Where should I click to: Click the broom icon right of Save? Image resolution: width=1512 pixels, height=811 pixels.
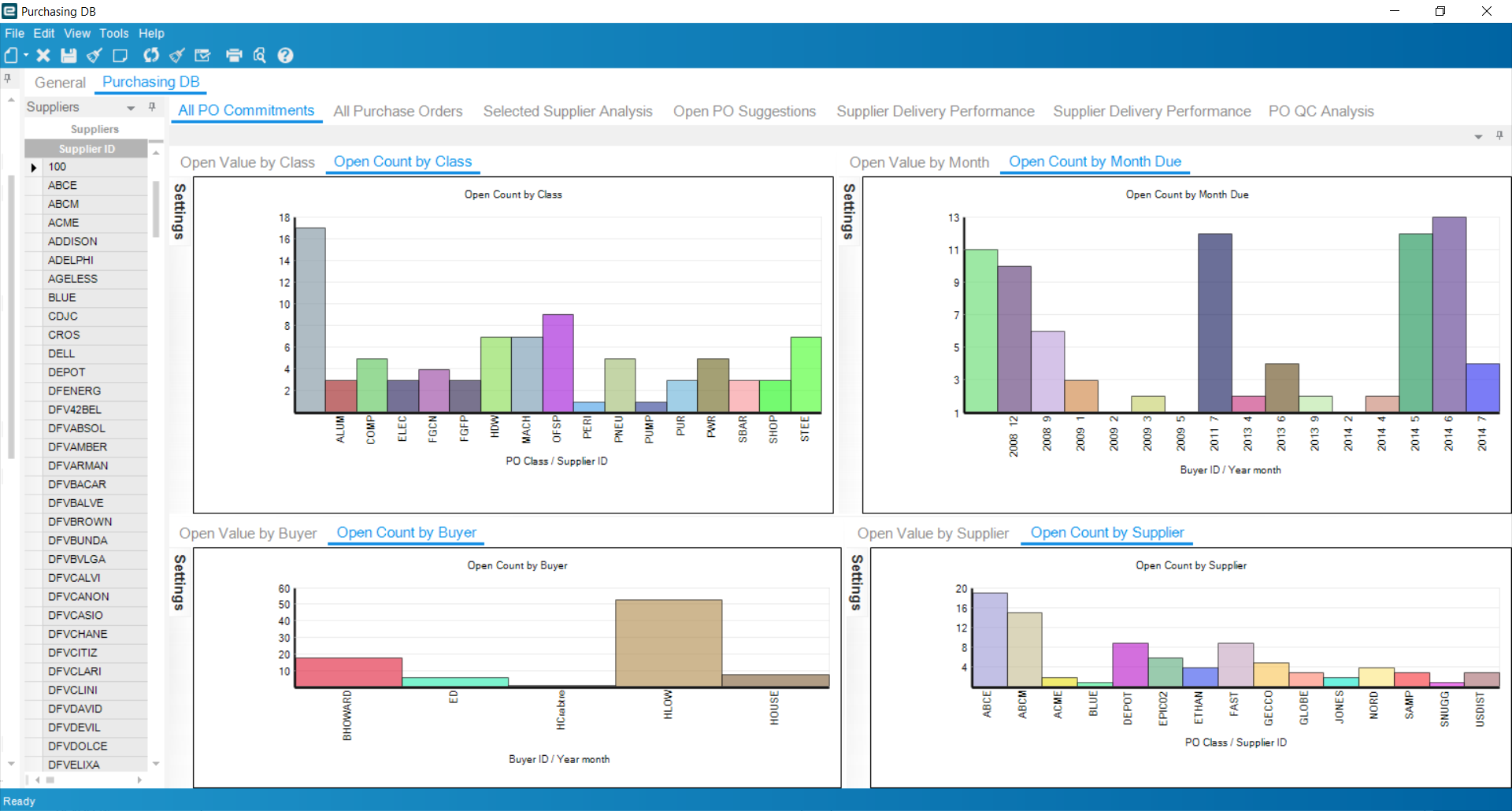(94, 55)
